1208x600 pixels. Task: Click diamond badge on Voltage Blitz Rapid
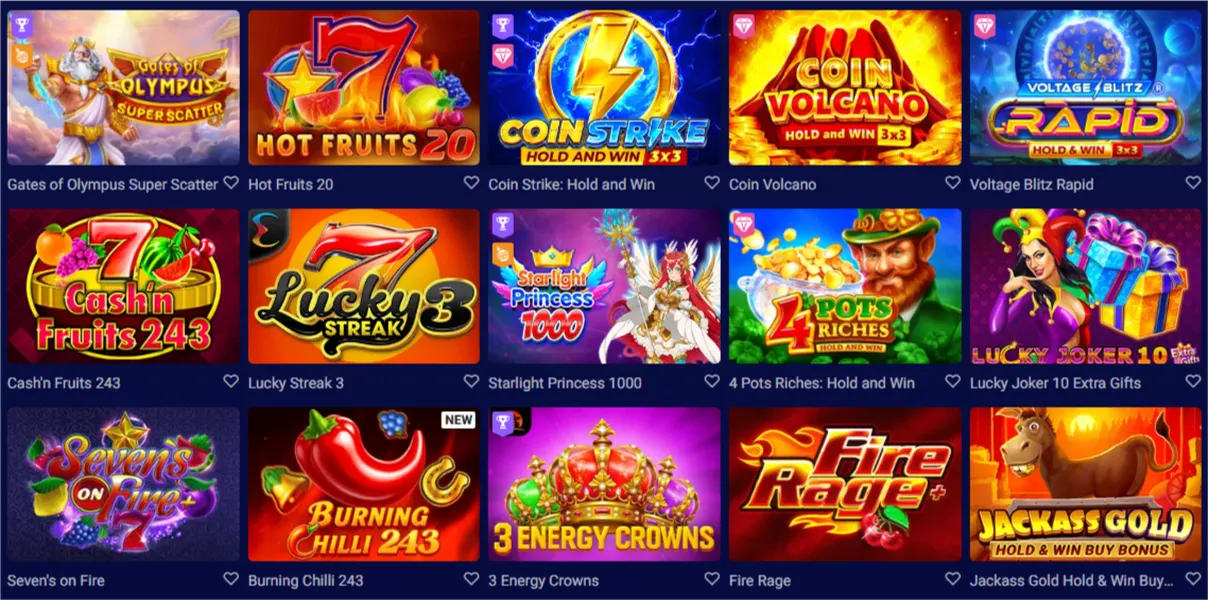click(x=985, y=25)
